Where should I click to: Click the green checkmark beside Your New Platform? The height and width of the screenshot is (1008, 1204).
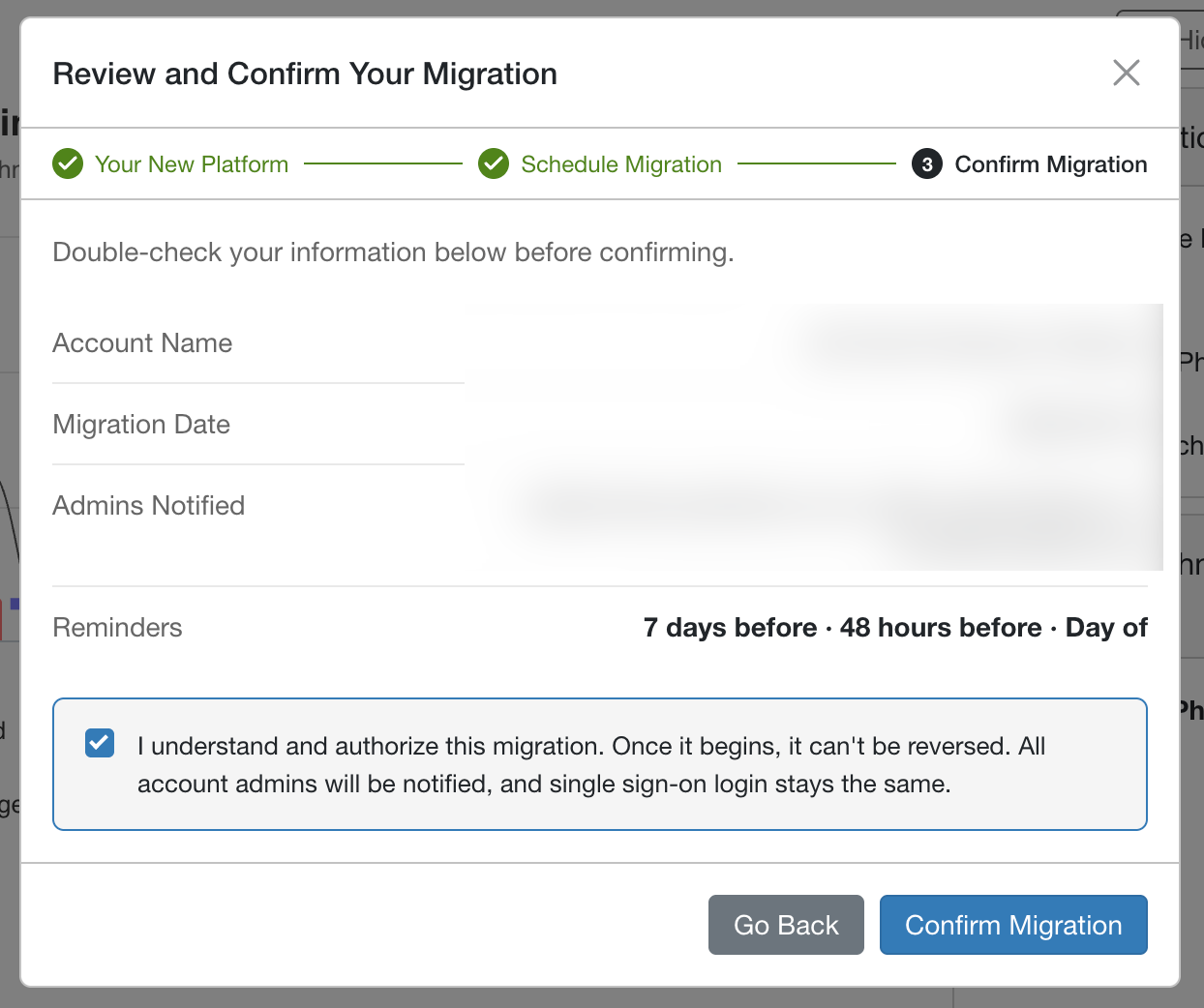click(x=68, y=164)
